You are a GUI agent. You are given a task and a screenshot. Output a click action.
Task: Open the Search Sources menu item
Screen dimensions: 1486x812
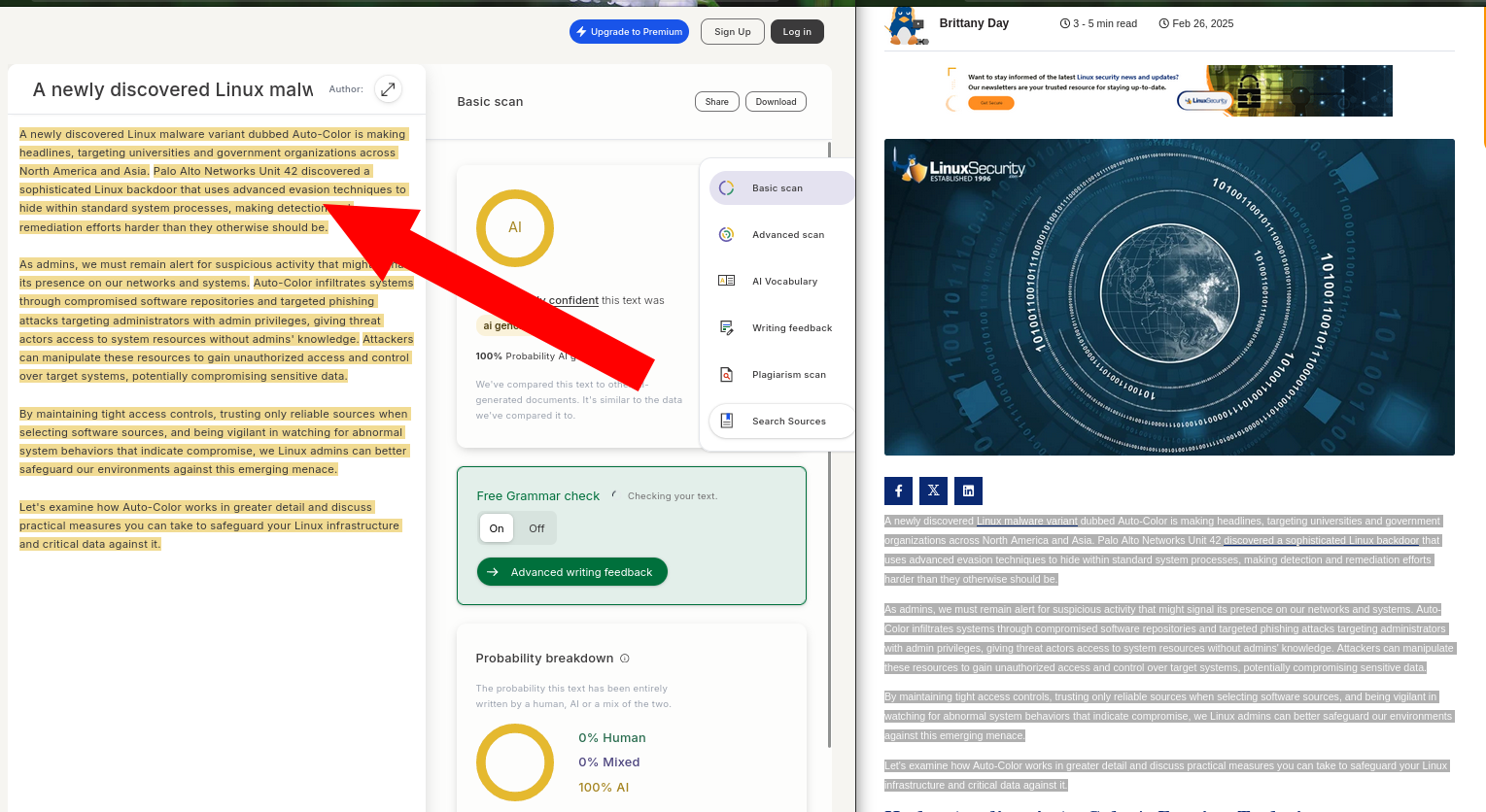(x=782, y=422)
